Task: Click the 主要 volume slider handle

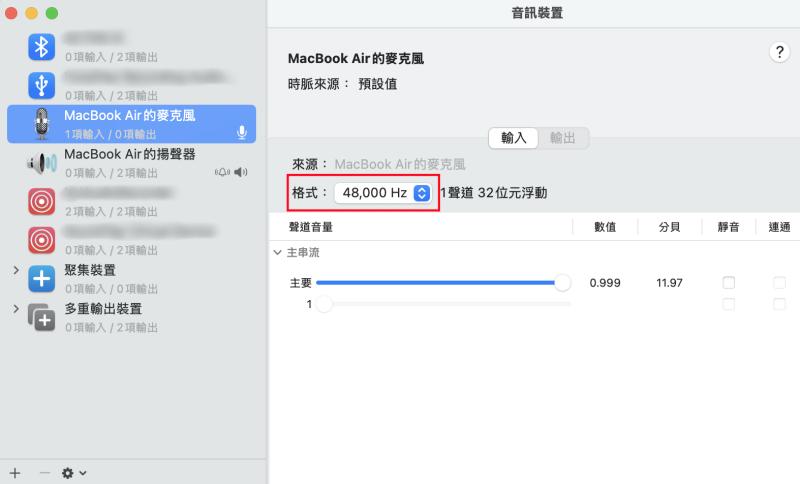Action: click(562, 283)
